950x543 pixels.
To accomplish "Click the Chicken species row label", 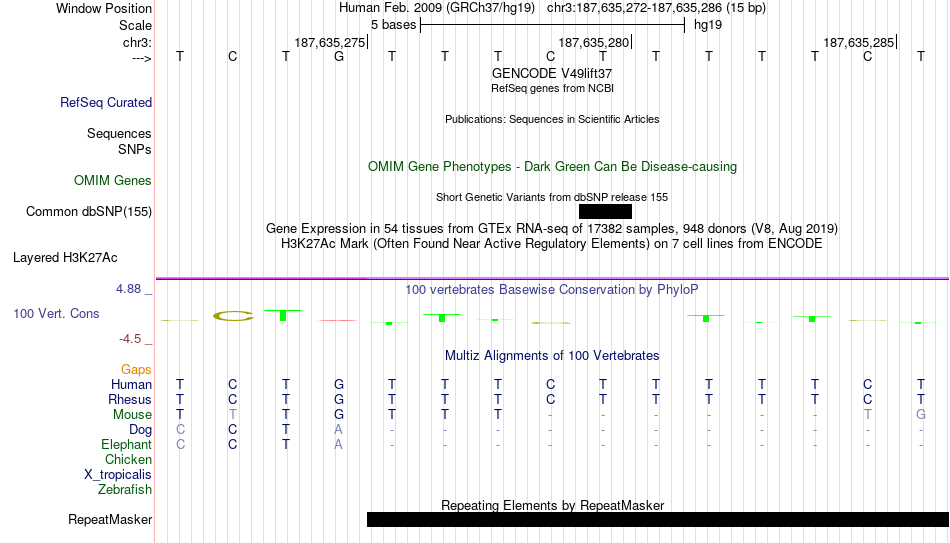I will tap(128, 459).
